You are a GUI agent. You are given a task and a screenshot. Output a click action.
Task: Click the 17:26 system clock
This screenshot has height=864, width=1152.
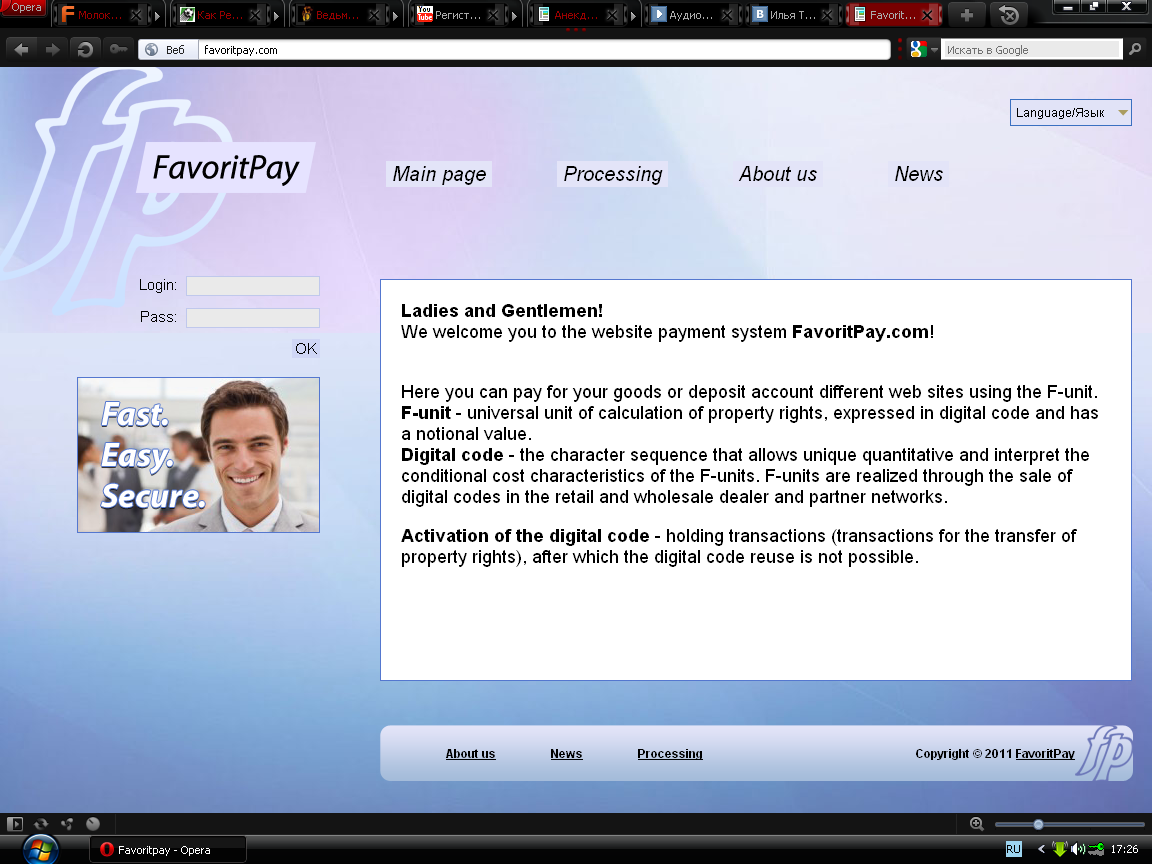[x=1124, y=849]
